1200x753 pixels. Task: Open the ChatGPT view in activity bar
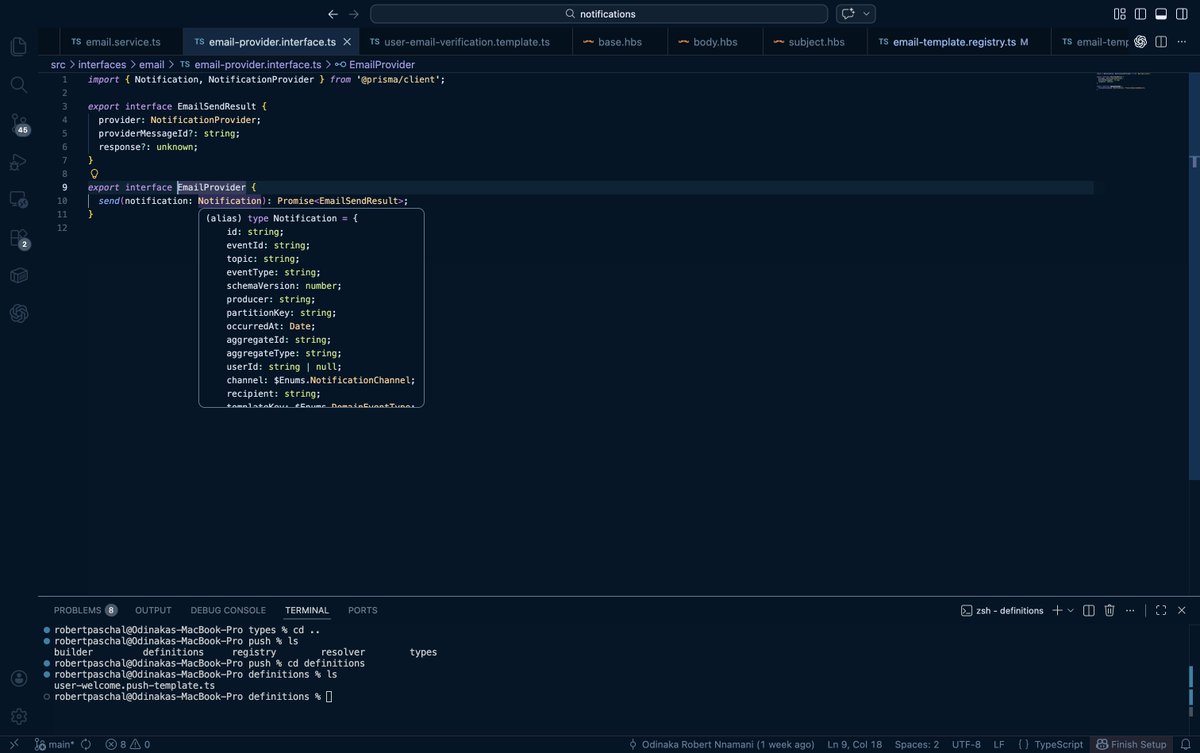coord(18,313)
